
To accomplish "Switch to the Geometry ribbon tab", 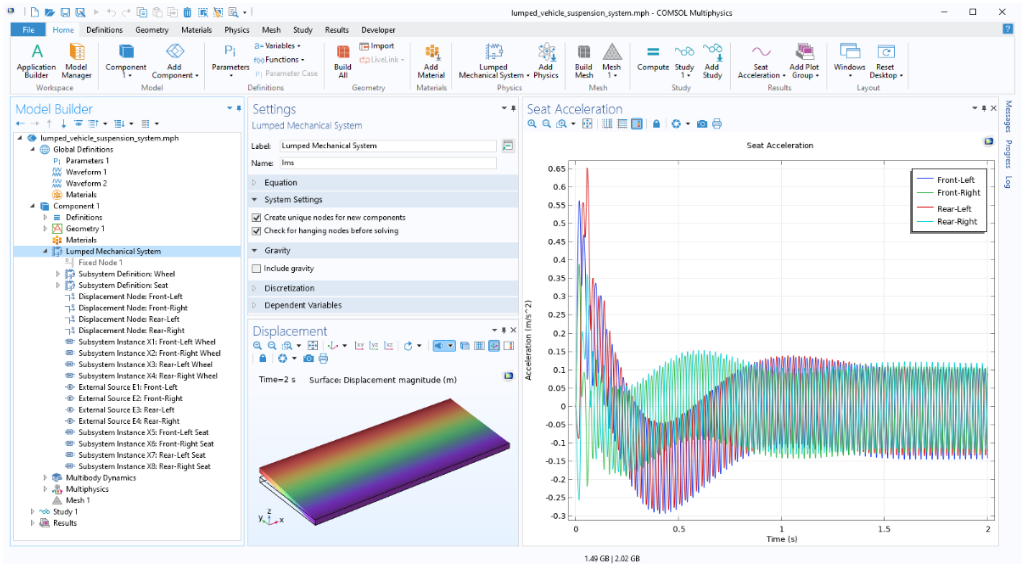I will [152, 30].
